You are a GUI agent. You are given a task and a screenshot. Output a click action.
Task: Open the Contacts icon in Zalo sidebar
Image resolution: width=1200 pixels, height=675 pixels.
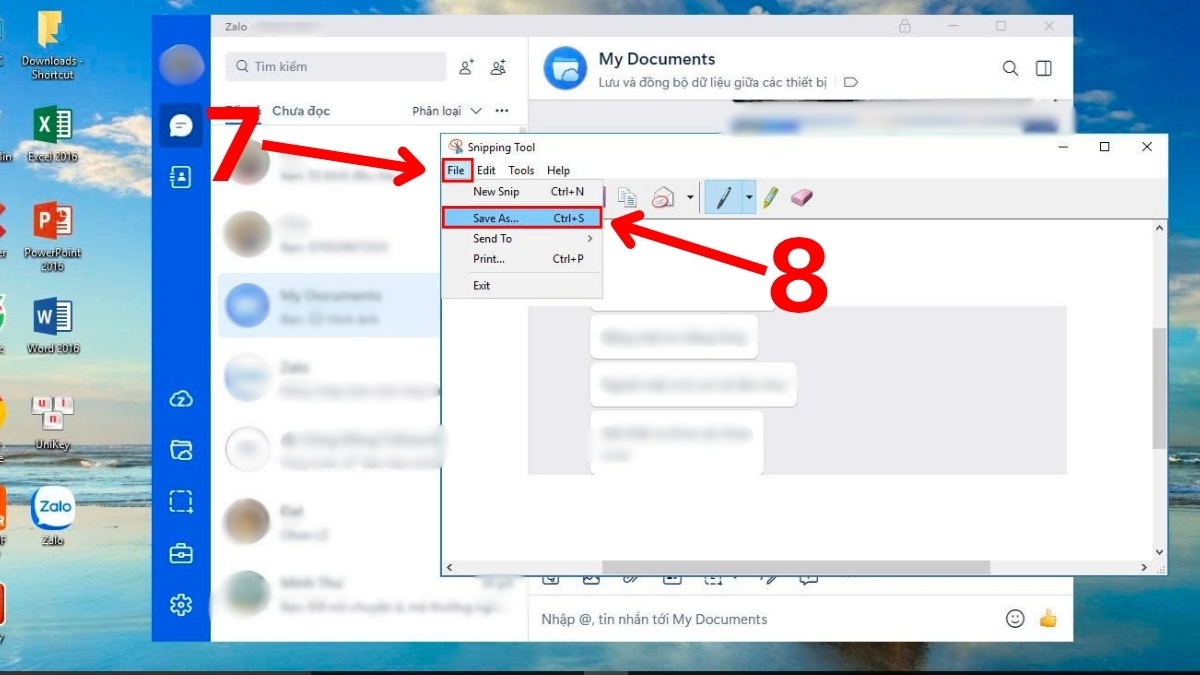(181, 176)
